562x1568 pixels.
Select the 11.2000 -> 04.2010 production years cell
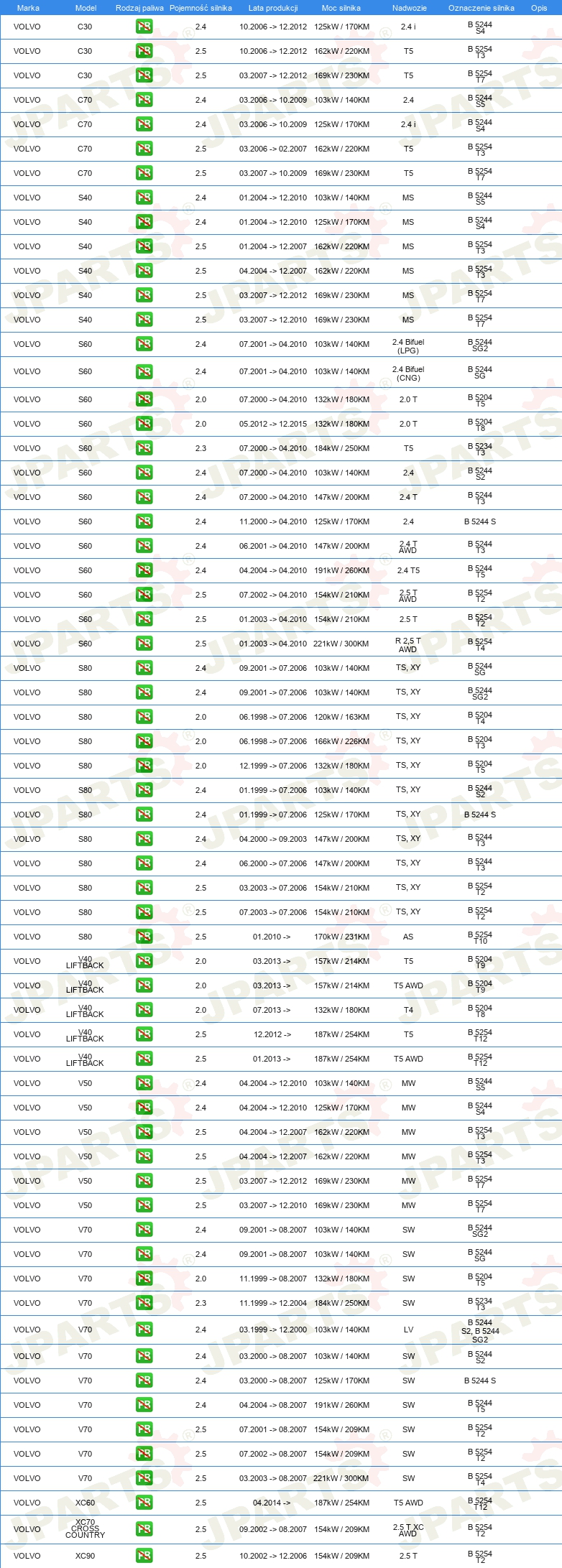(x=273, y=521)
